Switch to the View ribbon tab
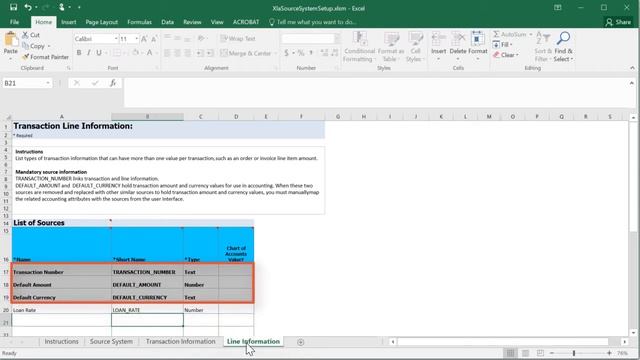This screenshot has height=360, width=640. click(217, 22)
